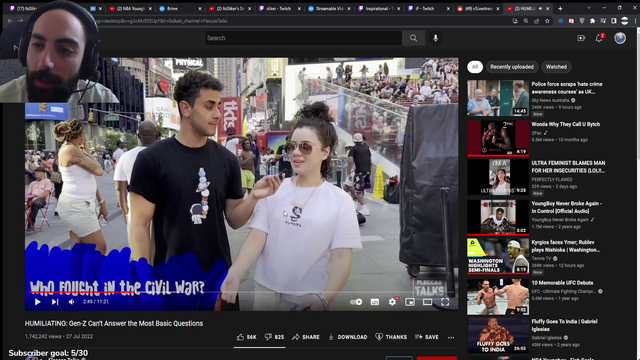The image size is (640, 360).
Task: Open the Wonda Why They Call U Bytch thumbnail
Action: click(x=498, y=138)
